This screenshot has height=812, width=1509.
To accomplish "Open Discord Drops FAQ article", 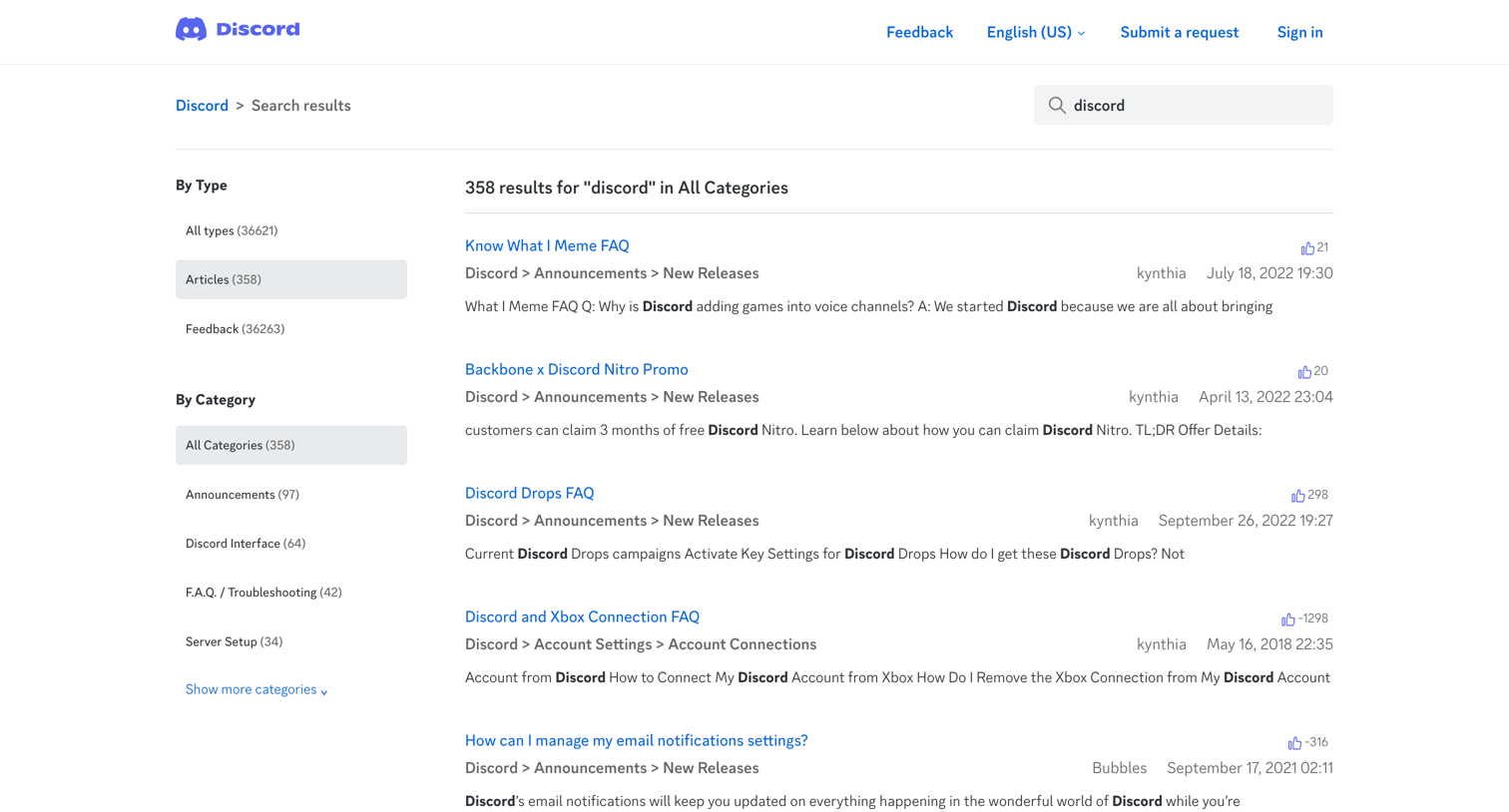I will coord(529,493).
